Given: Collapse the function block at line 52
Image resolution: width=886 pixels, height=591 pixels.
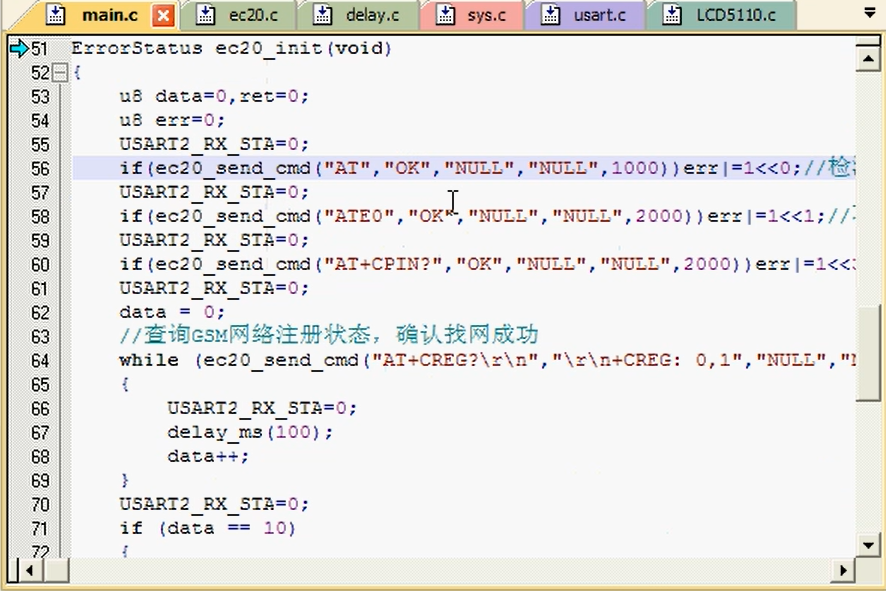Looking at the screenshot, I should tap(59, 73).
